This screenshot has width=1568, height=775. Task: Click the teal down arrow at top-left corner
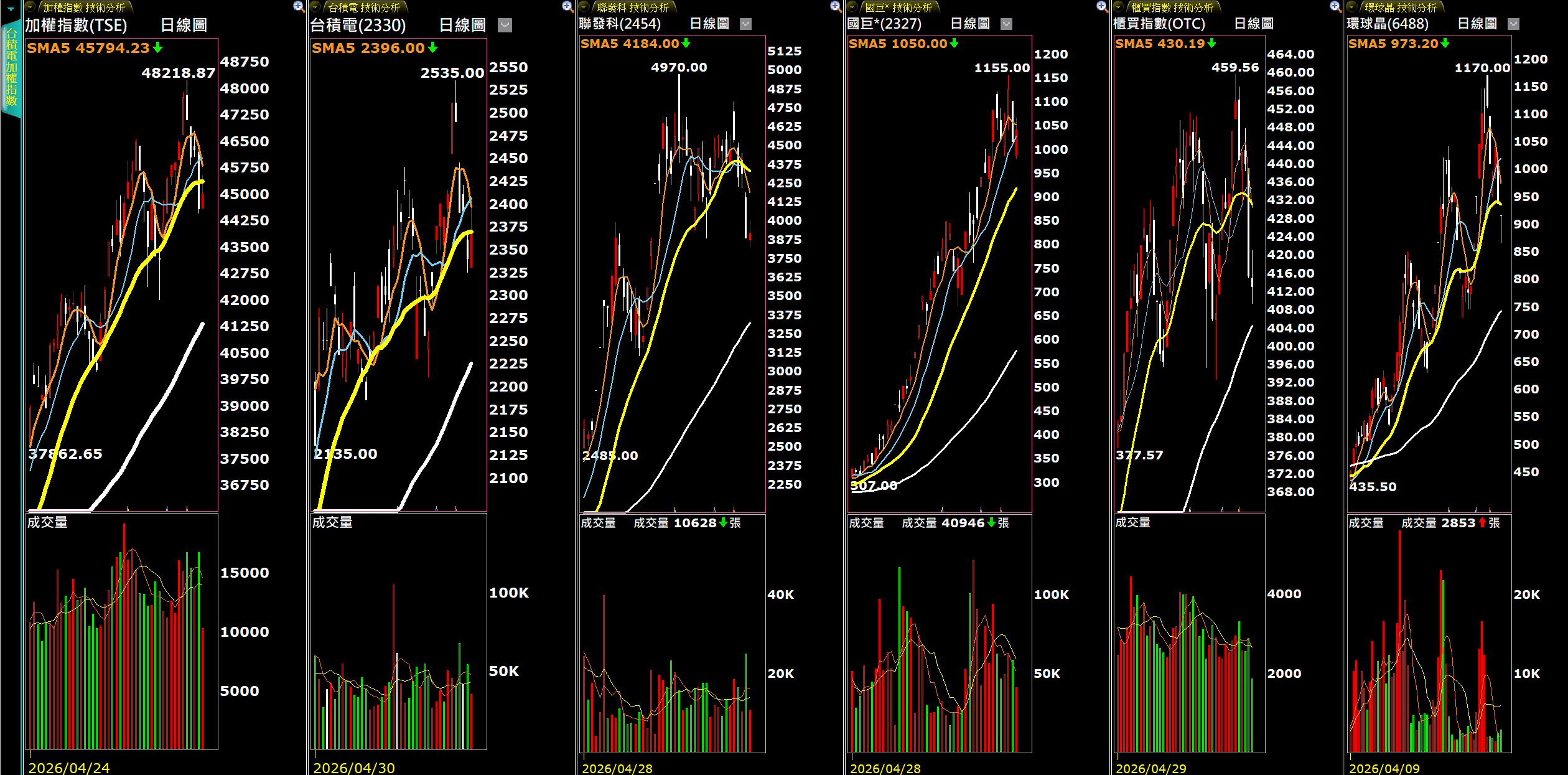(11, 9)
